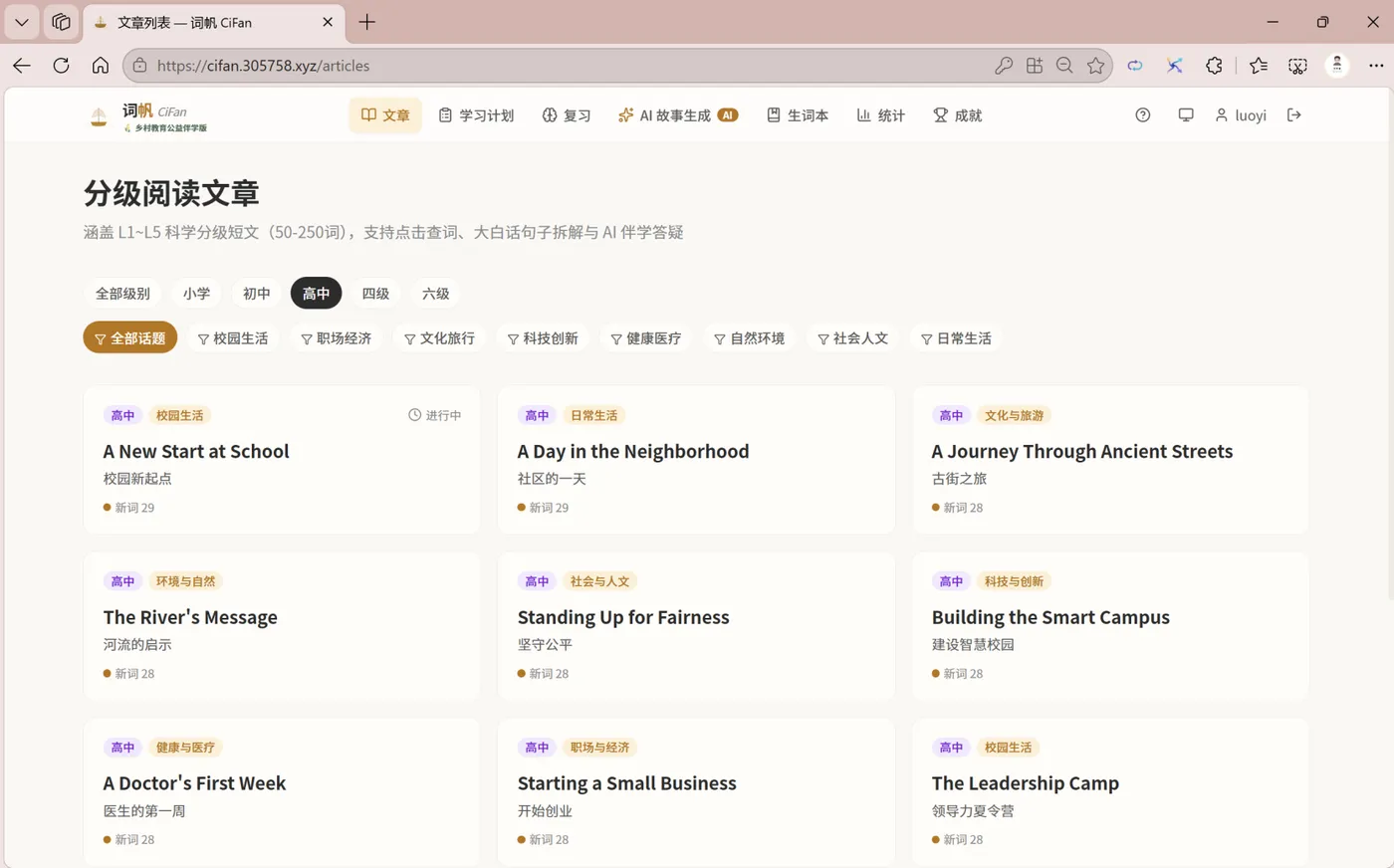This screenshot has width=1394, height=868.
Task: Filter articles by 健康医疗 topic
Action: [x=647, y=338]
